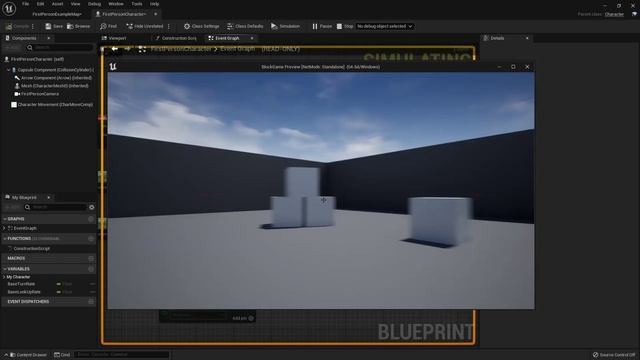Close the Details panel tab
The image size is (640, 360).
[527, 38]
